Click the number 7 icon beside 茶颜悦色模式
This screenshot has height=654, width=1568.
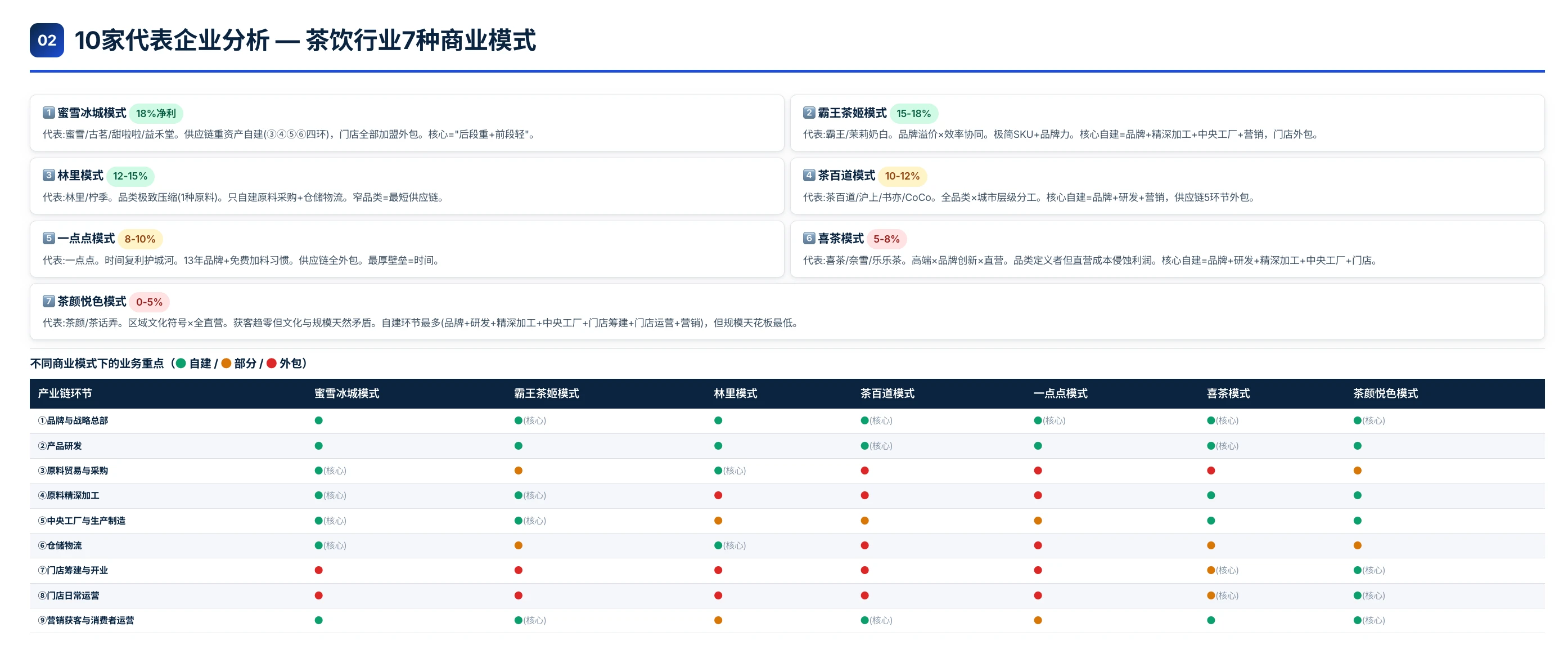click(x=49, y=302)
